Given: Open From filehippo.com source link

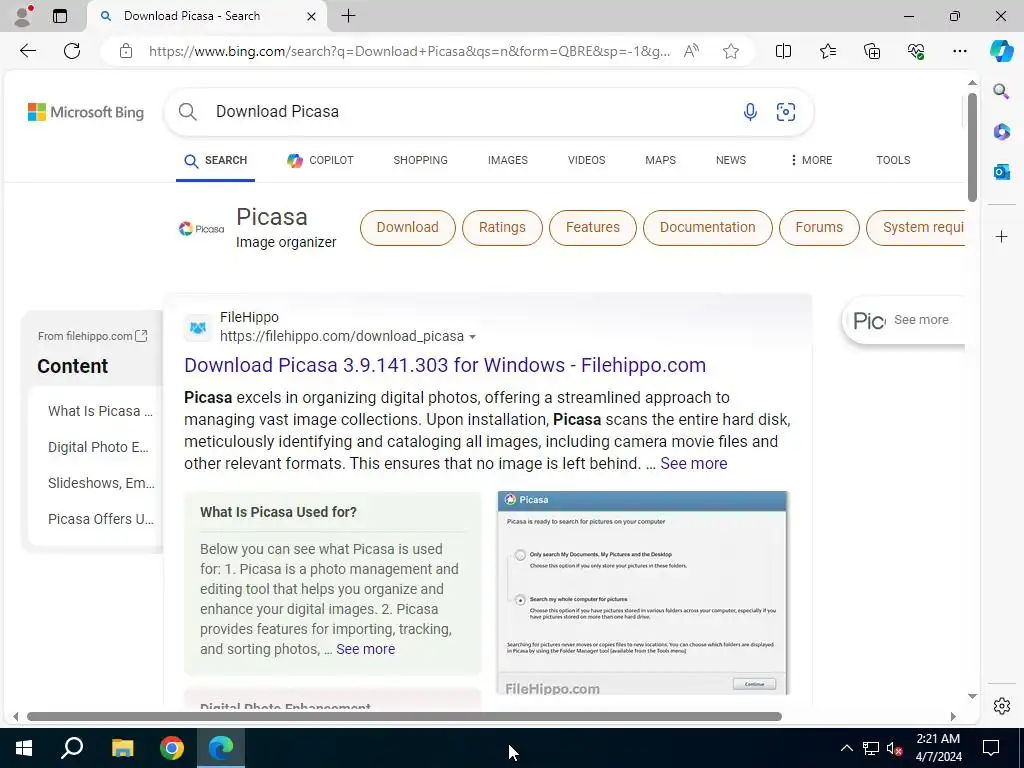Looking at the screenshot, I should click(92, 336).
